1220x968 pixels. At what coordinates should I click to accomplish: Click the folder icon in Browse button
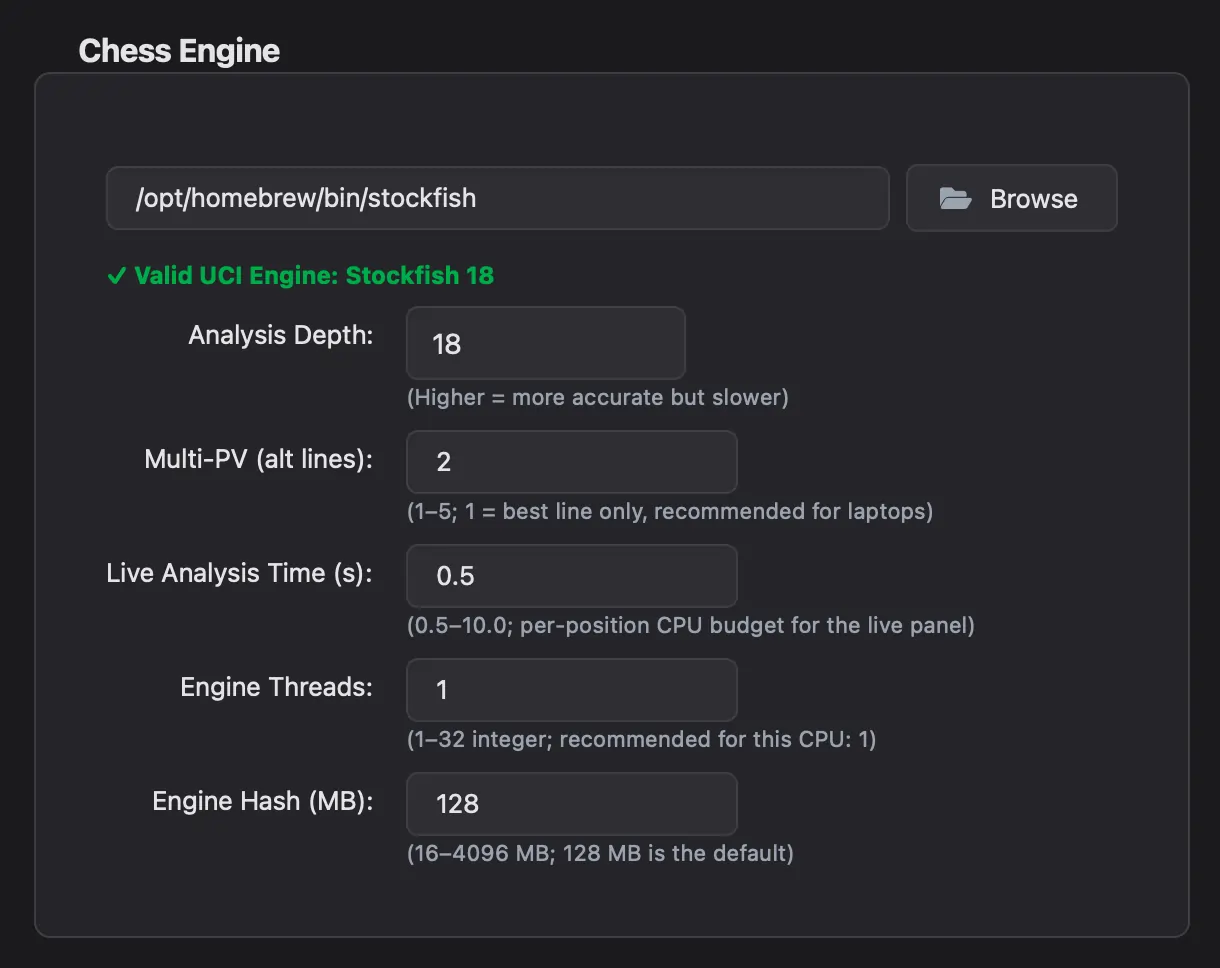(955, 198)
